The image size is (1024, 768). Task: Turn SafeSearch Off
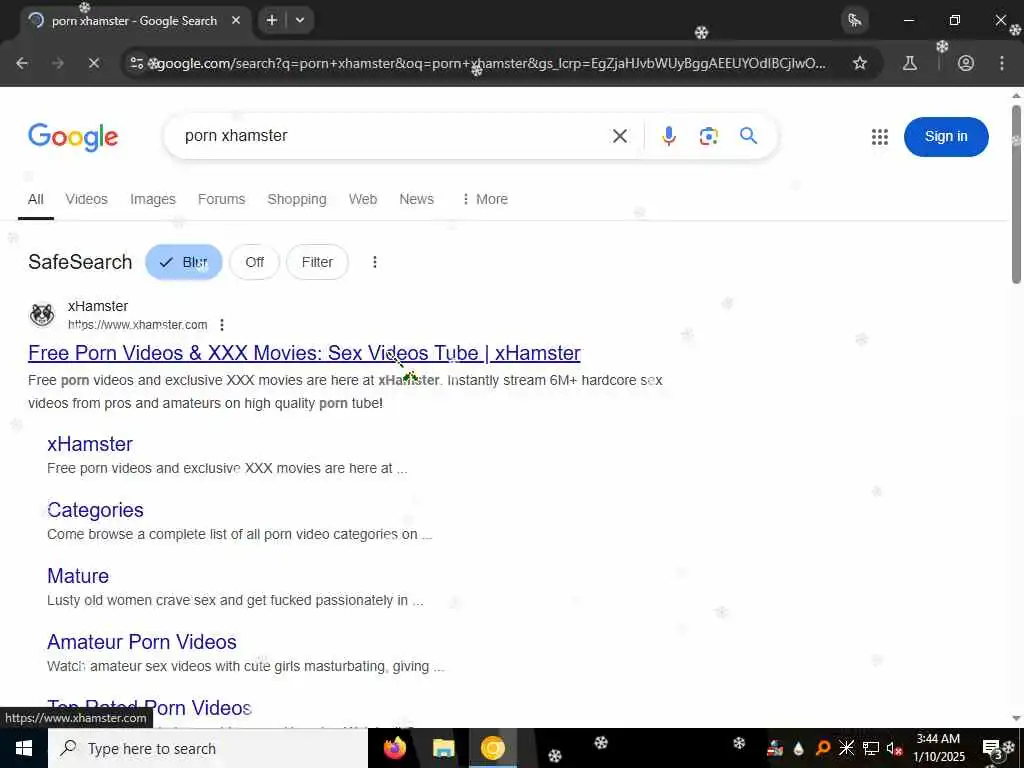click(x=255, y=262)
